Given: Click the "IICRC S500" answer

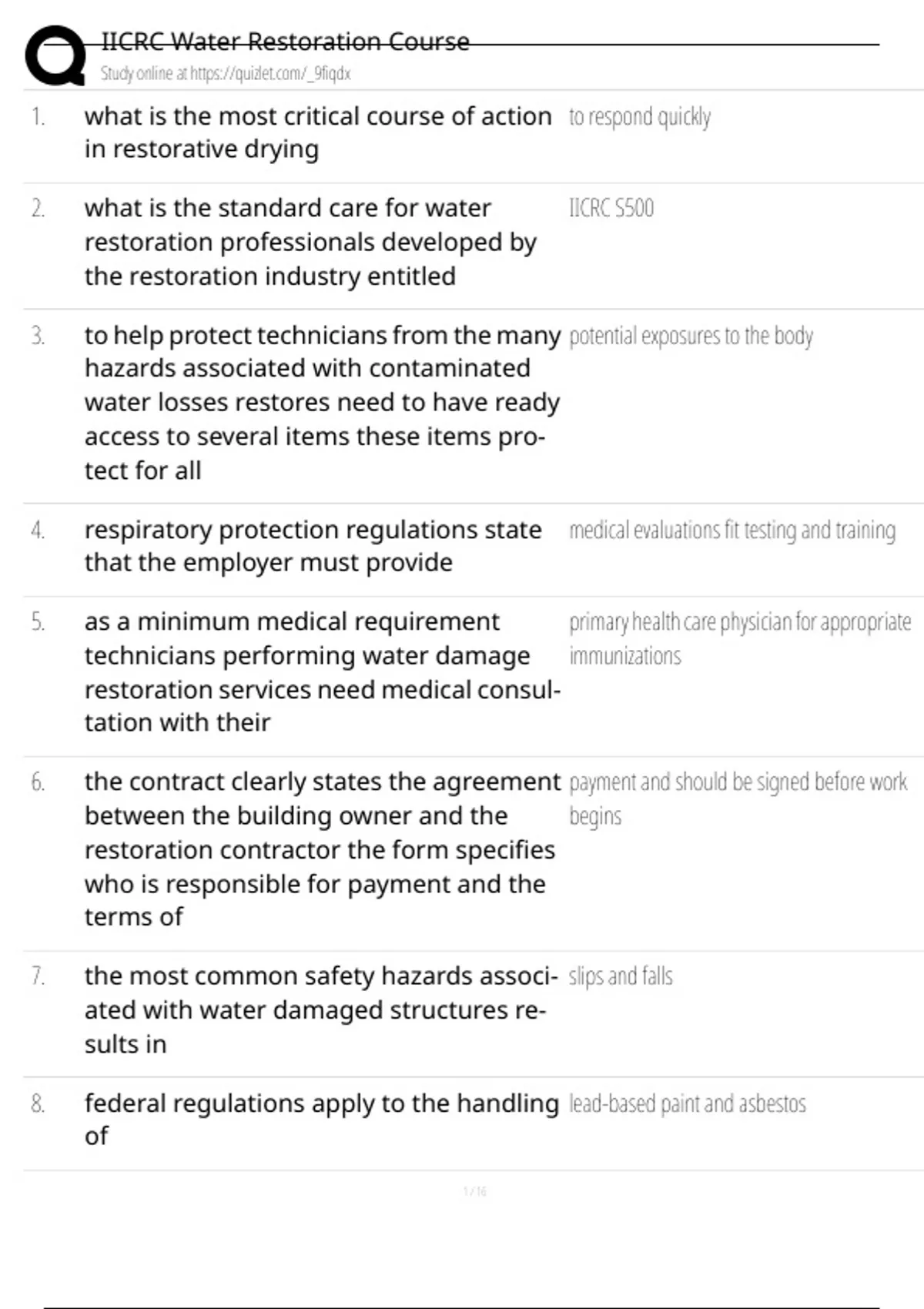Looking at the screenshot, I should [x=611, y=209].
